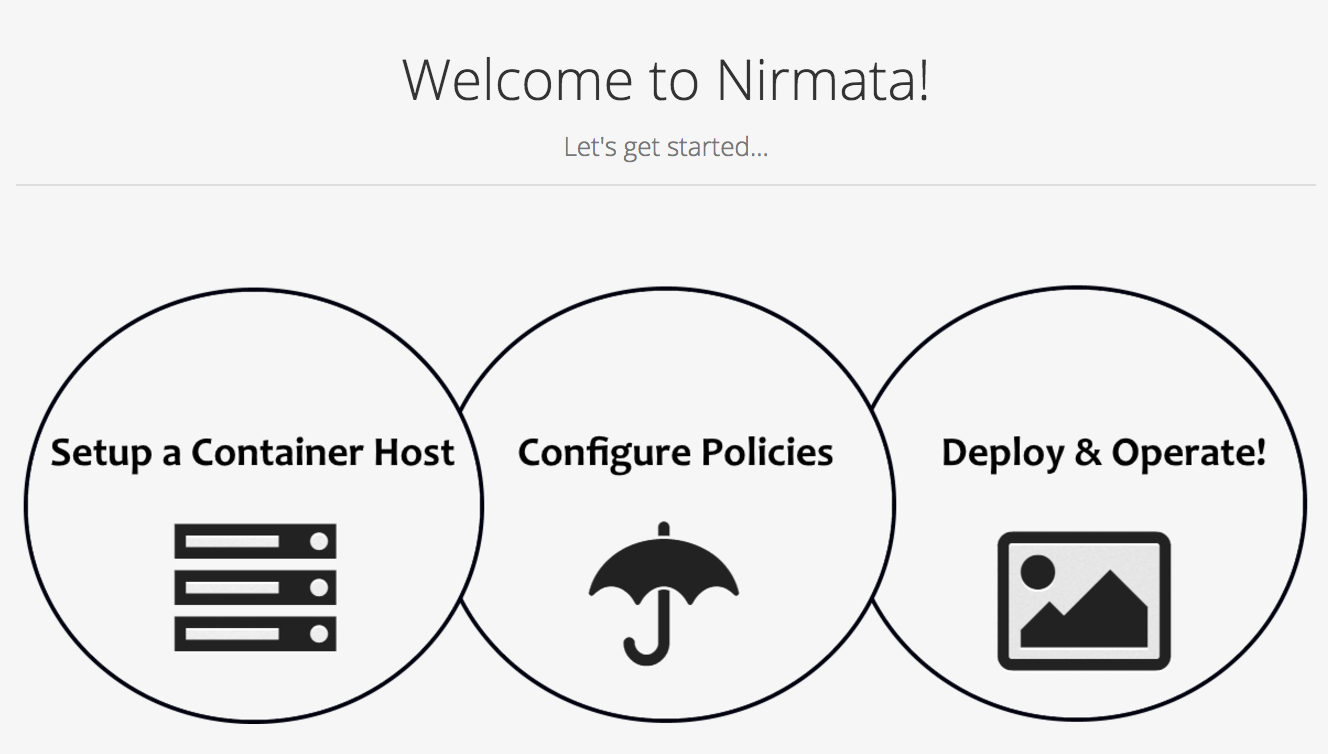The height and width of the screenshot is (754, 1328).
Task: Click the umbrella canopy
Action: [x=664, y=570]
